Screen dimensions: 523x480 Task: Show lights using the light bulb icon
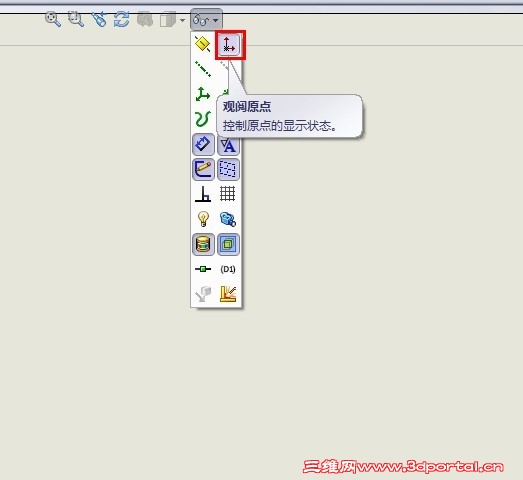pyautogui.click(x=203, y=219)
